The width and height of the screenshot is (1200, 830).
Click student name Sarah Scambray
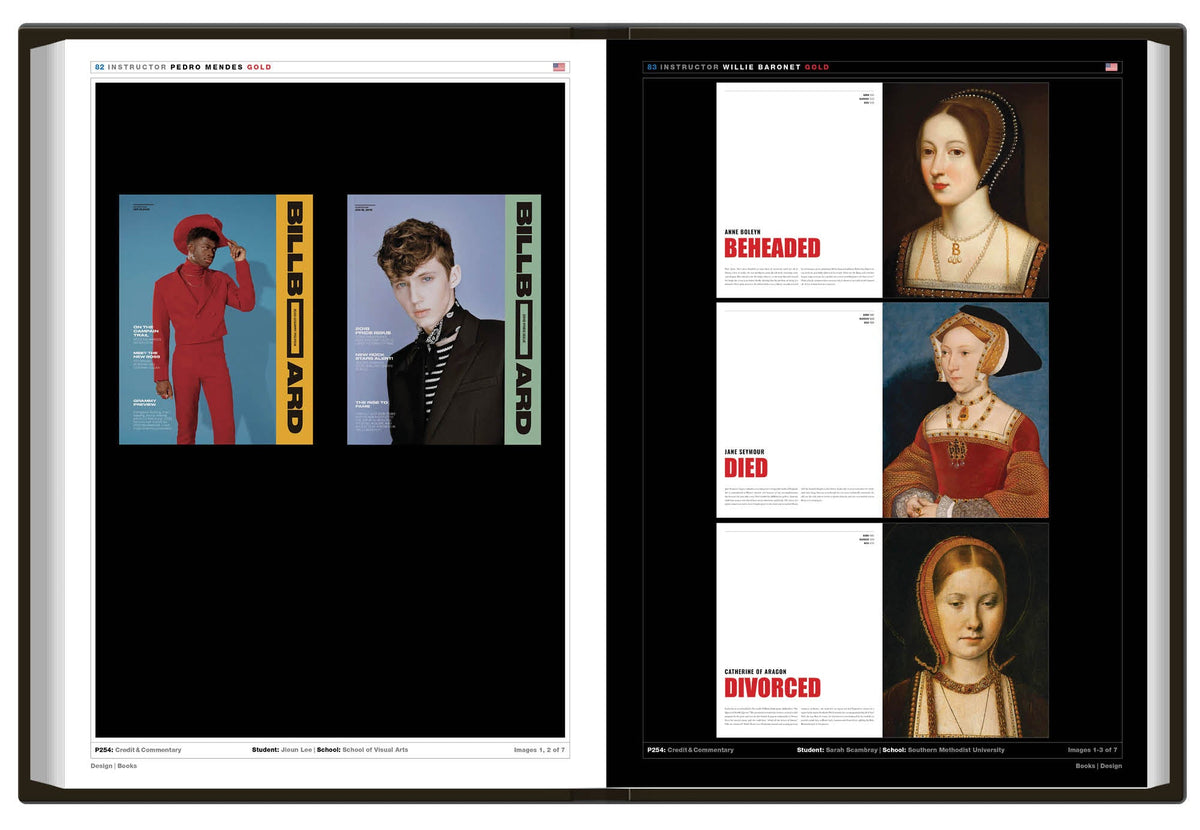tap(851, 749)
